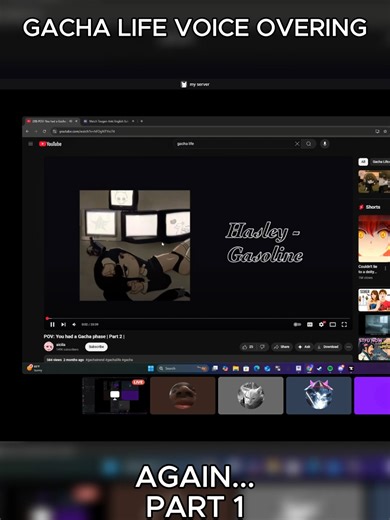Like the video with the thumbs-up button

[x=247, y=347]
